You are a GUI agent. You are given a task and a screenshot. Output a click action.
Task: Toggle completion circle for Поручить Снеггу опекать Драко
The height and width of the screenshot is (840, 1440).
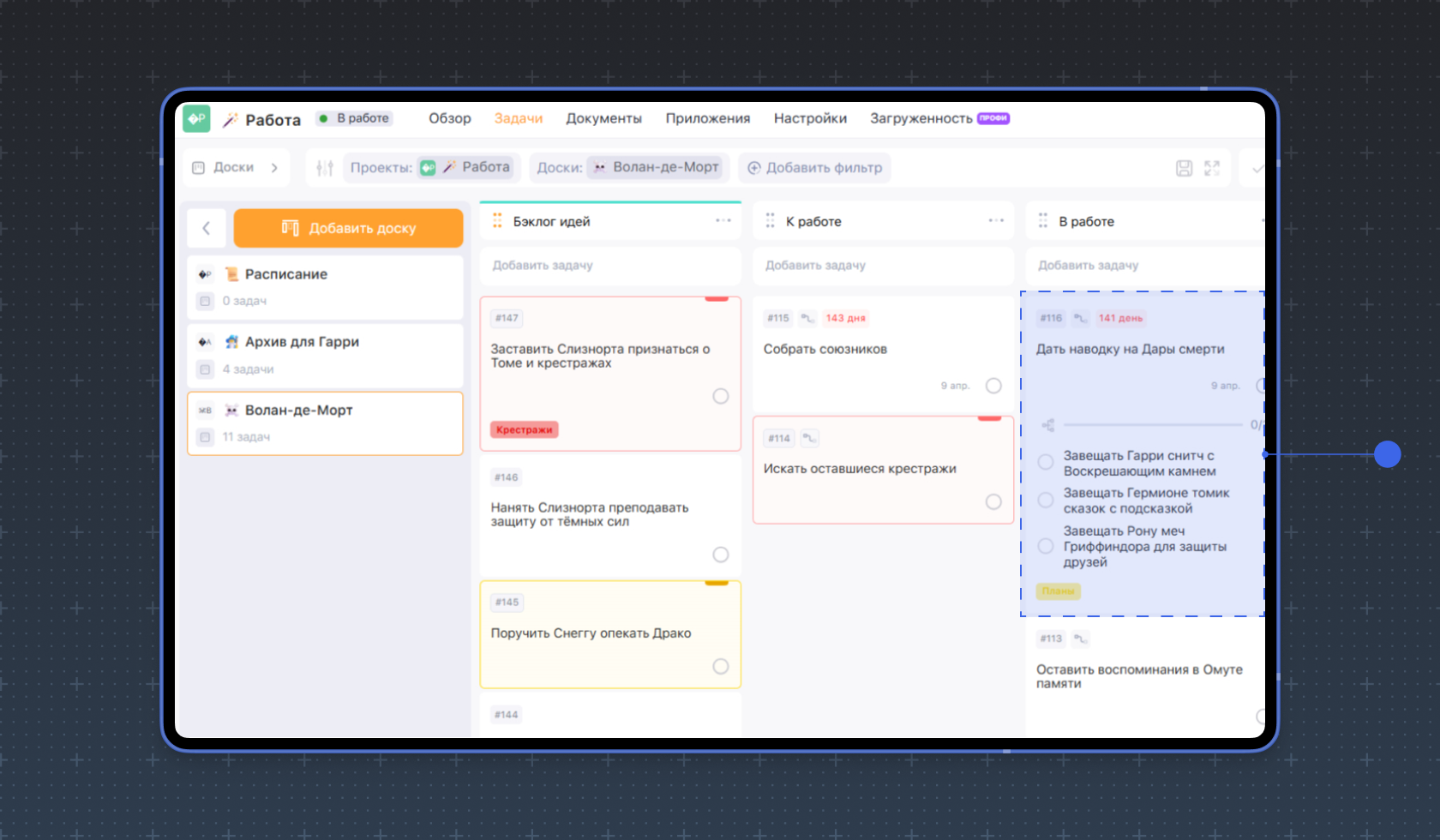pos(721,667)
